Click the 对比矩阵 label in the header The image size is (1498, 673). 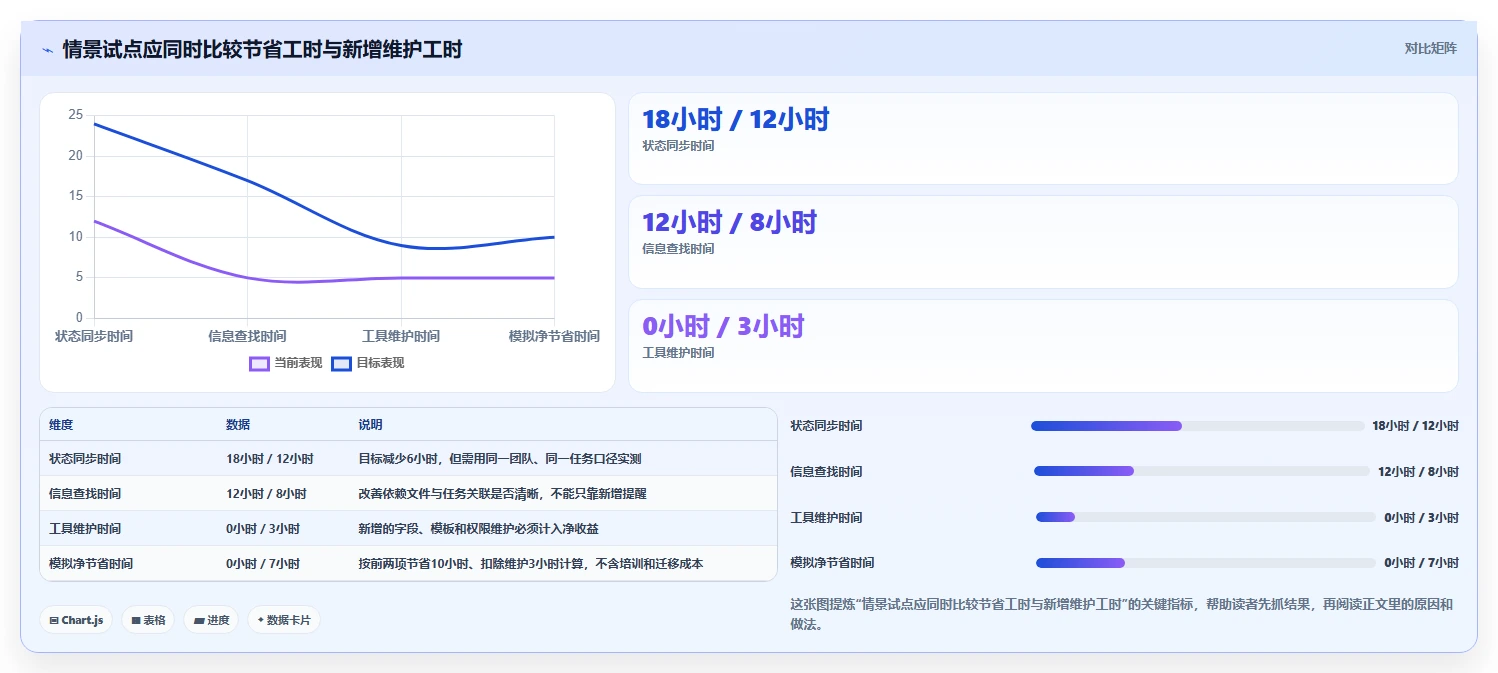point(1431,48)
